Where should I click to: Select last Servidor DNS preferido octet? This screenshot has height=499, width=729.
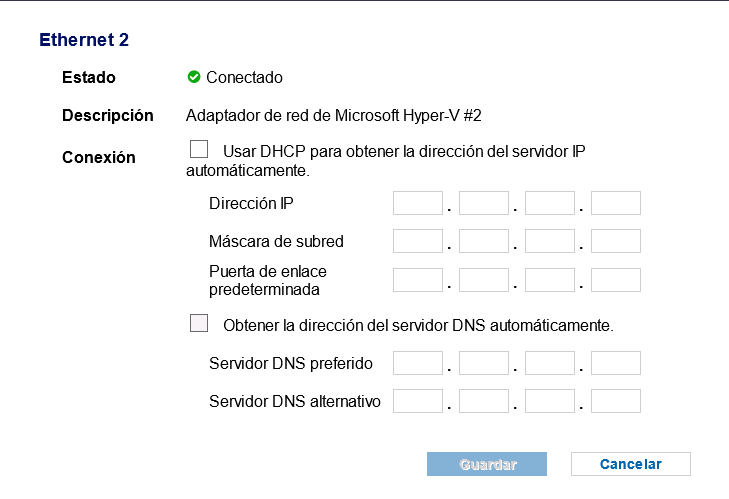(616, 363)
